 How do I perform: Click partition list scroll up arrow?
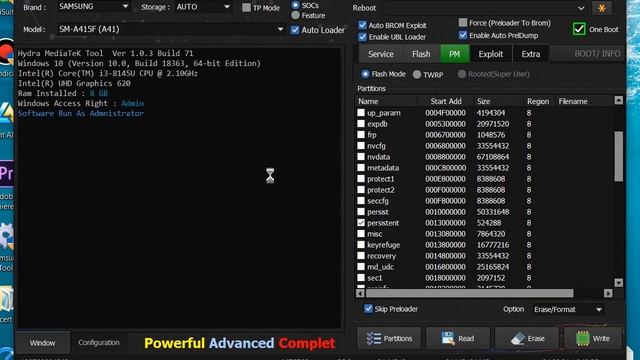pos(618,100)
